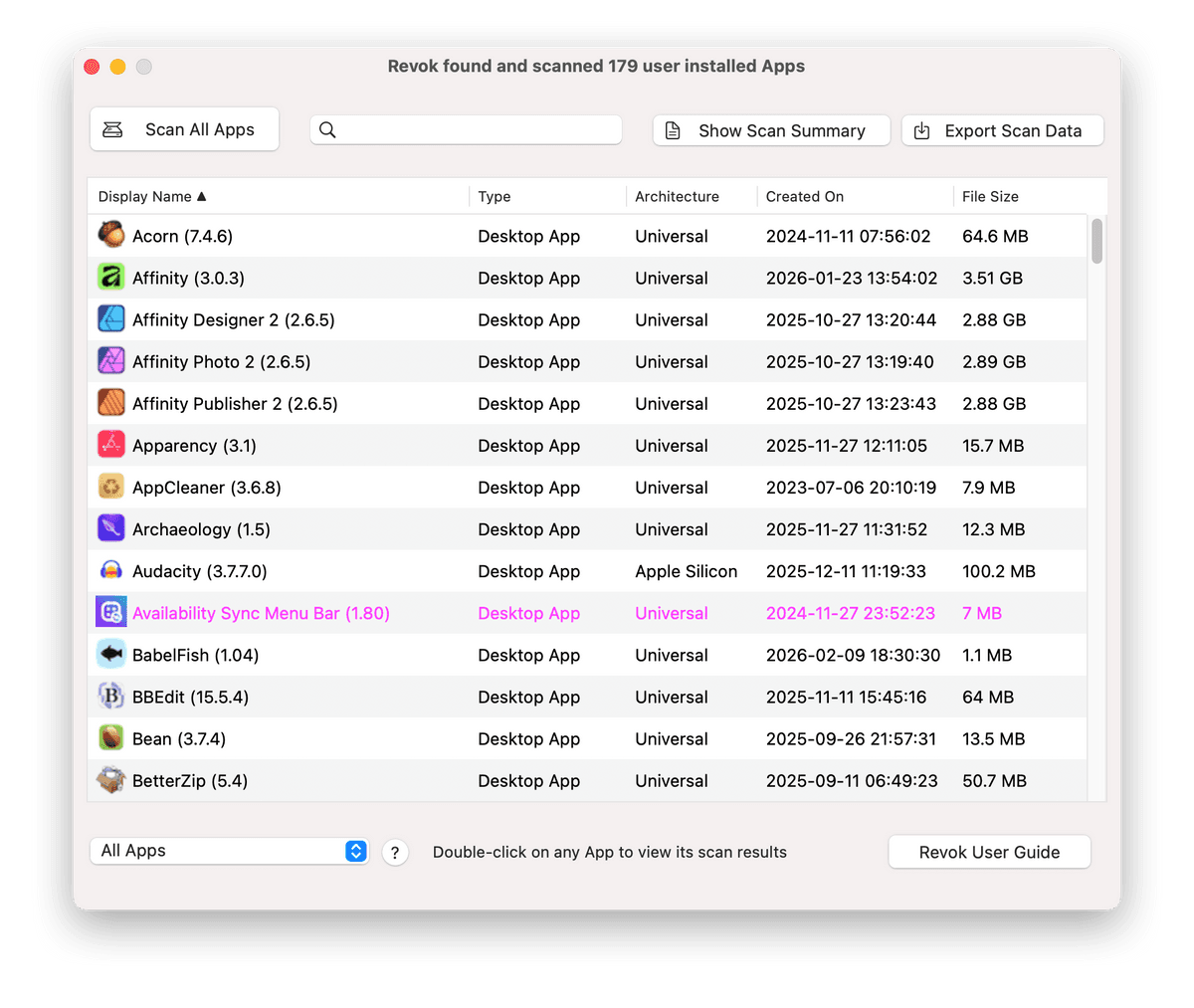1194x1008 pixels.
Task: Open the All Apps filter dropdown
Action: coord(230,851)
